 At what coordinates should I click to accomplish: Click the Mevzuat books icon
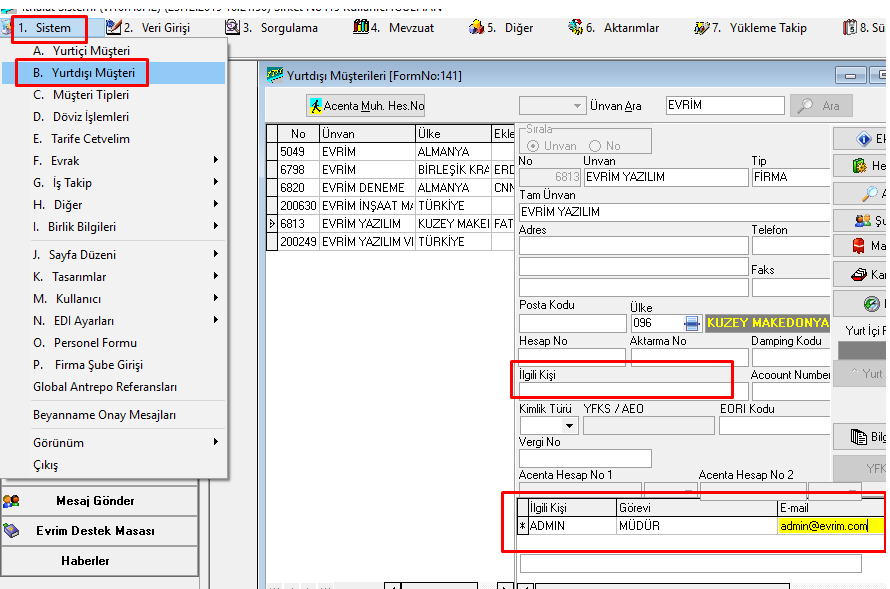click(x=361, y=28)
